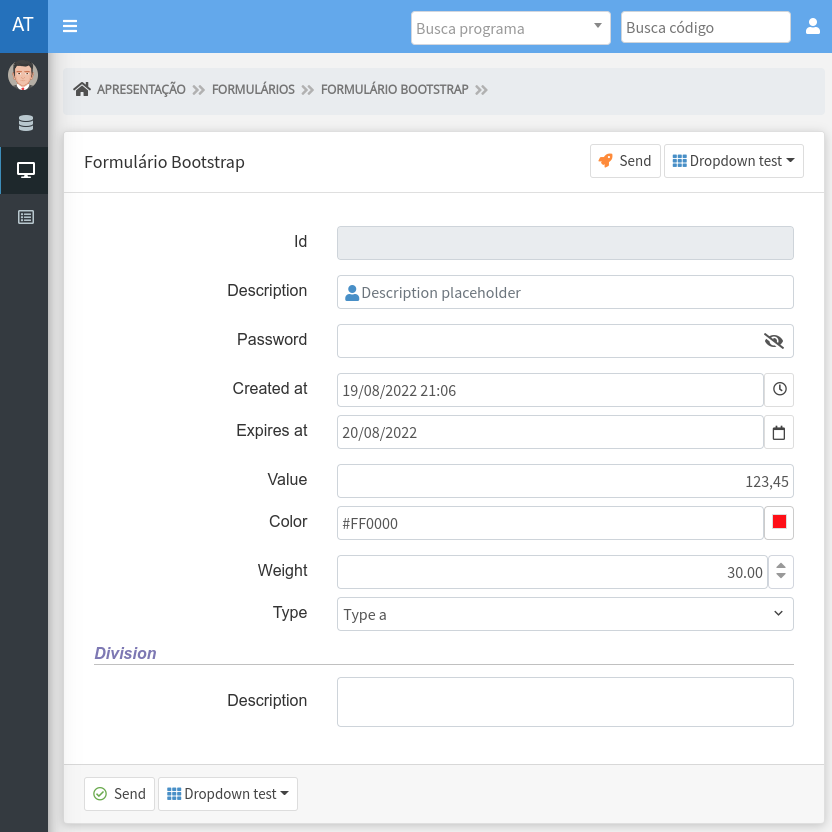Open the calendar icon beside Expires at
832x832 pixels.
tap(779, 433)
